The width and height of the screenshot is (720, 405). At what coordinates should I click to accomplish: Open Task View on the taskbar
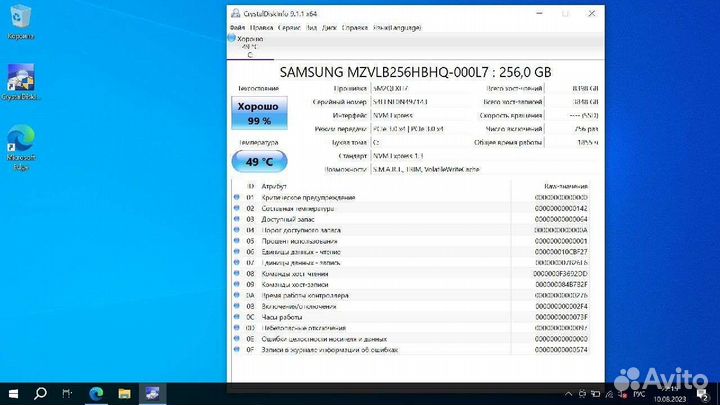click(x=67, y=394)
